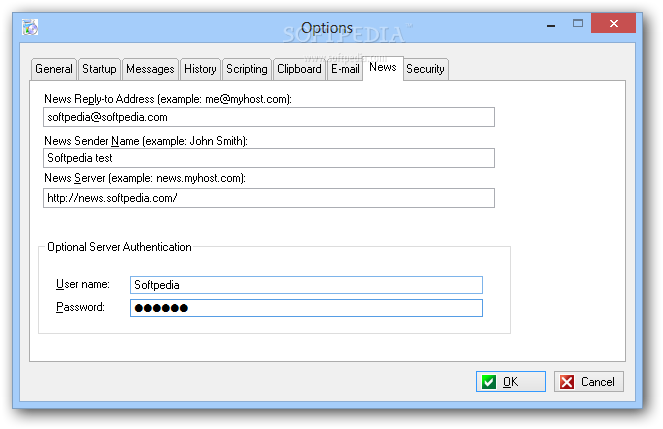Screen dimensions: 663x429
Task: Open the Clipboard tab
Action: click(x=299, y=69)
